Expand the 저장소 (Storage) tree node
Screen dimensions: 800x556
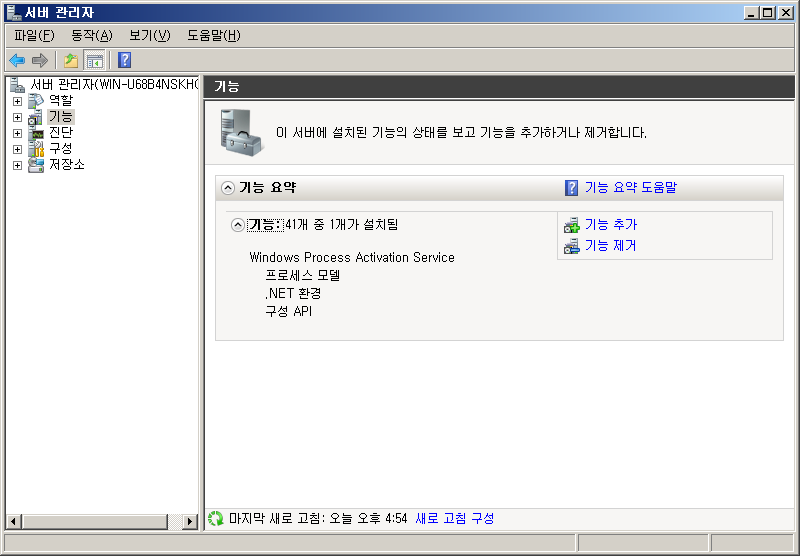coord(17,165)
